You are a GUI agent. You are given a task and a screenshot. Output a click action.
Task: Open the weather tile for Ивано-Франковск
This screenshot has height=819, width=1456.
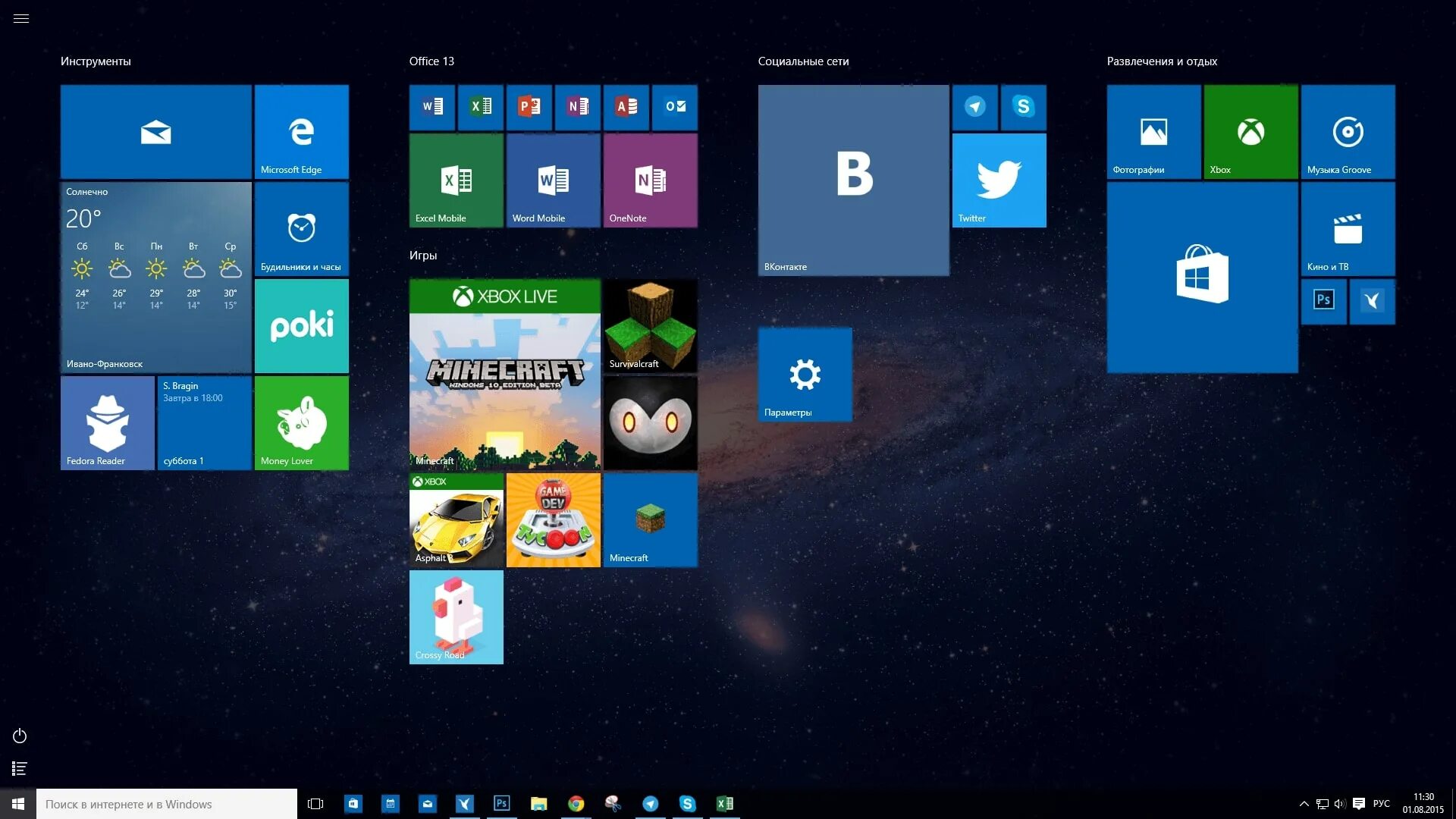(x=155, y=278)
